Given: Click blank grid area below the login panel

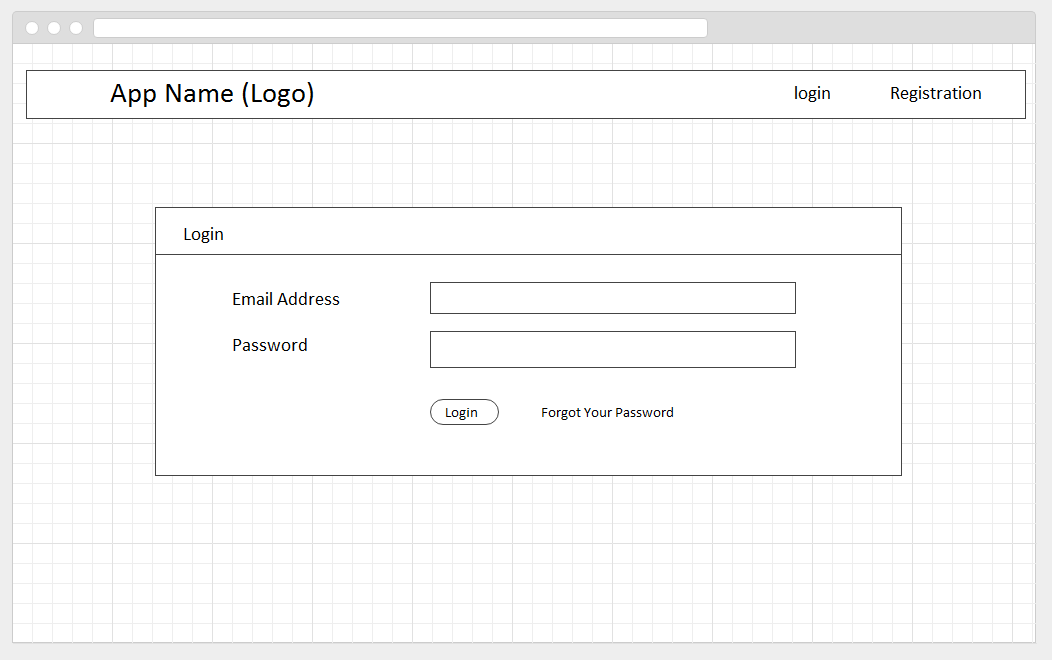Looking at the screenshot, I should 528,560.
